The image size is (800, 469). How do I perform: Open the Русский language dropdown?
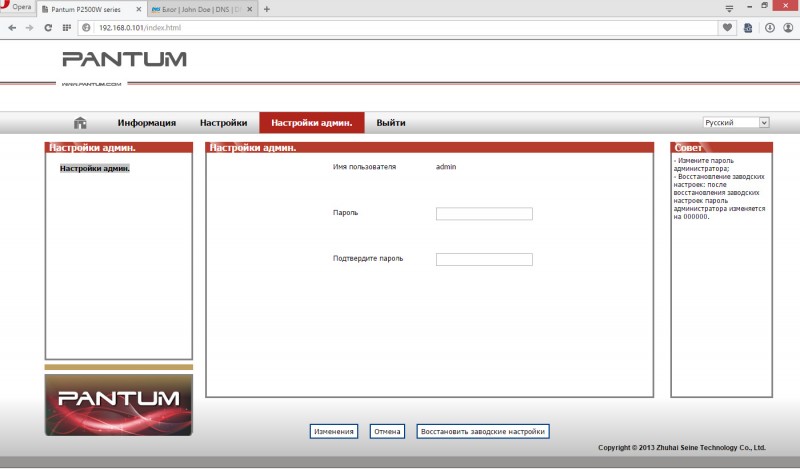coord(736,123)
